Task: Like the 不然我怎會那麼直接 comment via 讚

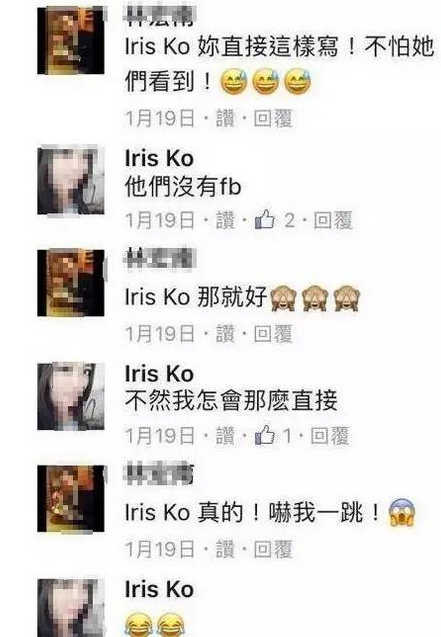Action: coord(225,436)
